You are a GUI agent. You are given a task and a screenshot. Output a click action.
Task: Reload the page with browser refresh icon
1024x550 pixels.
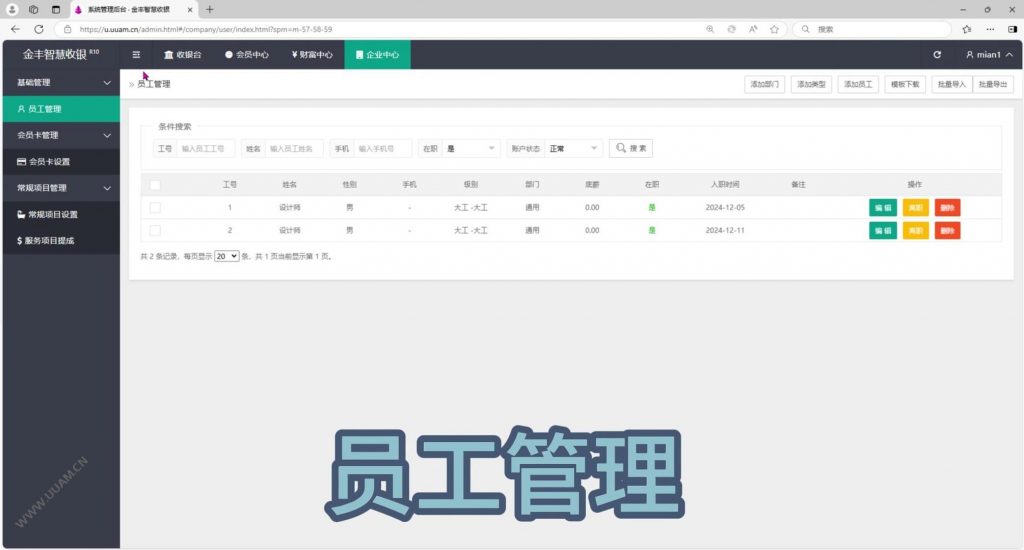[39, 29]
